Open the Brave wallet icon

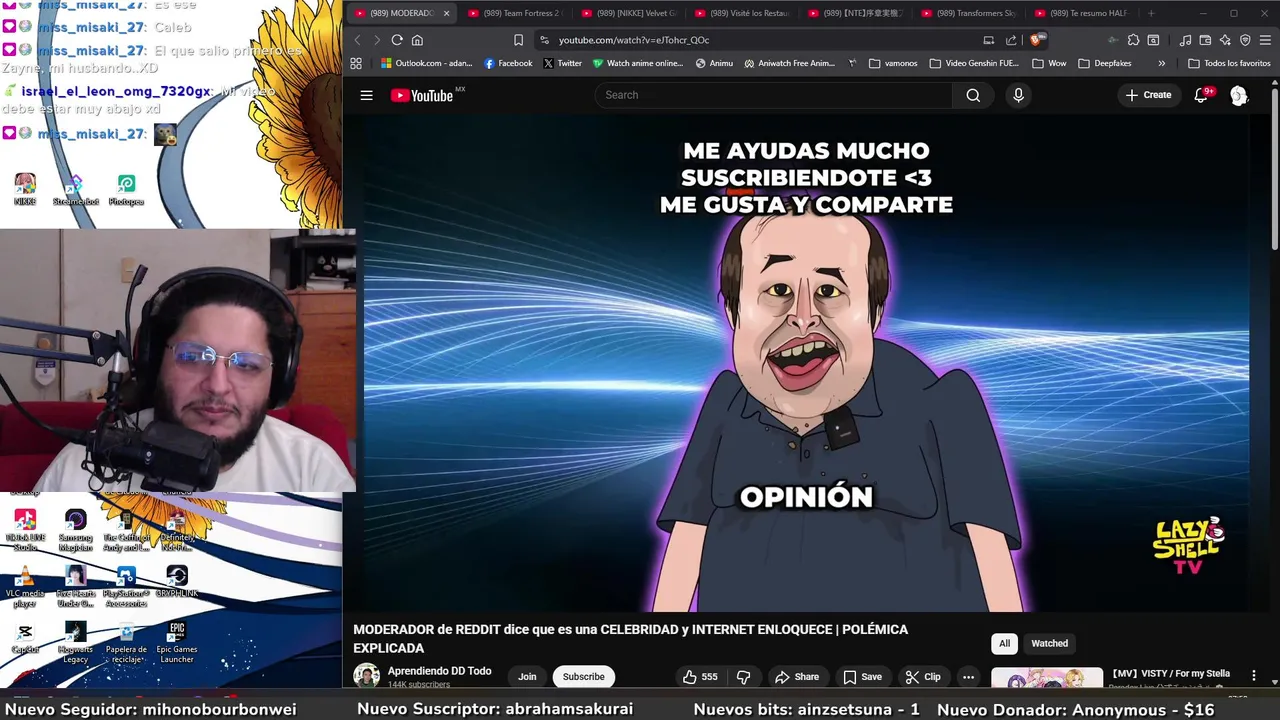coord(1205,40)
